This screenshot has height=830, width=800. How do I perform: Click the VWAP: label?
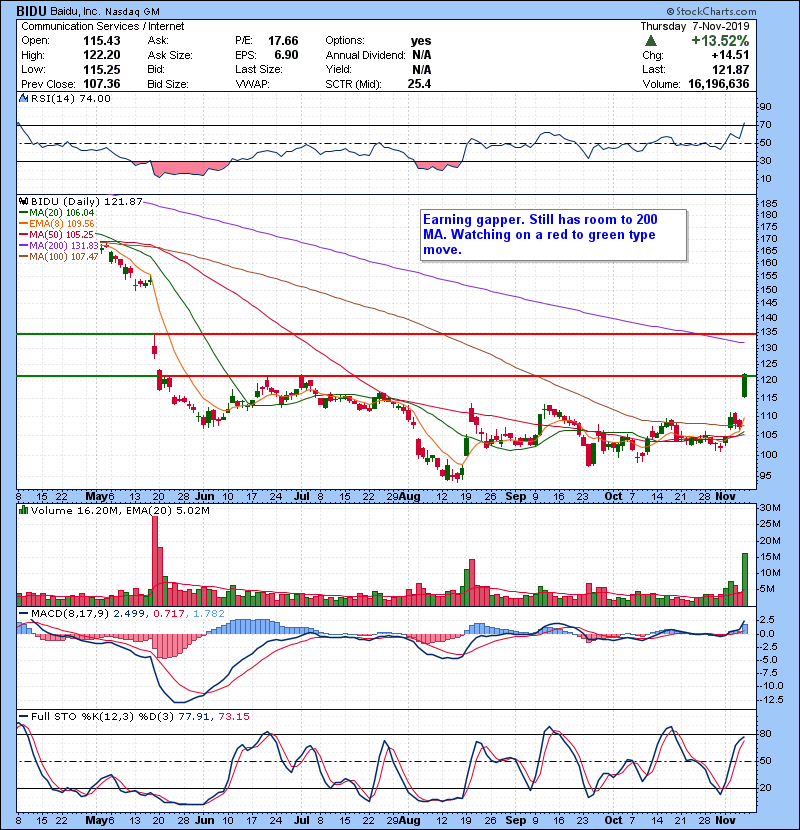253,84
